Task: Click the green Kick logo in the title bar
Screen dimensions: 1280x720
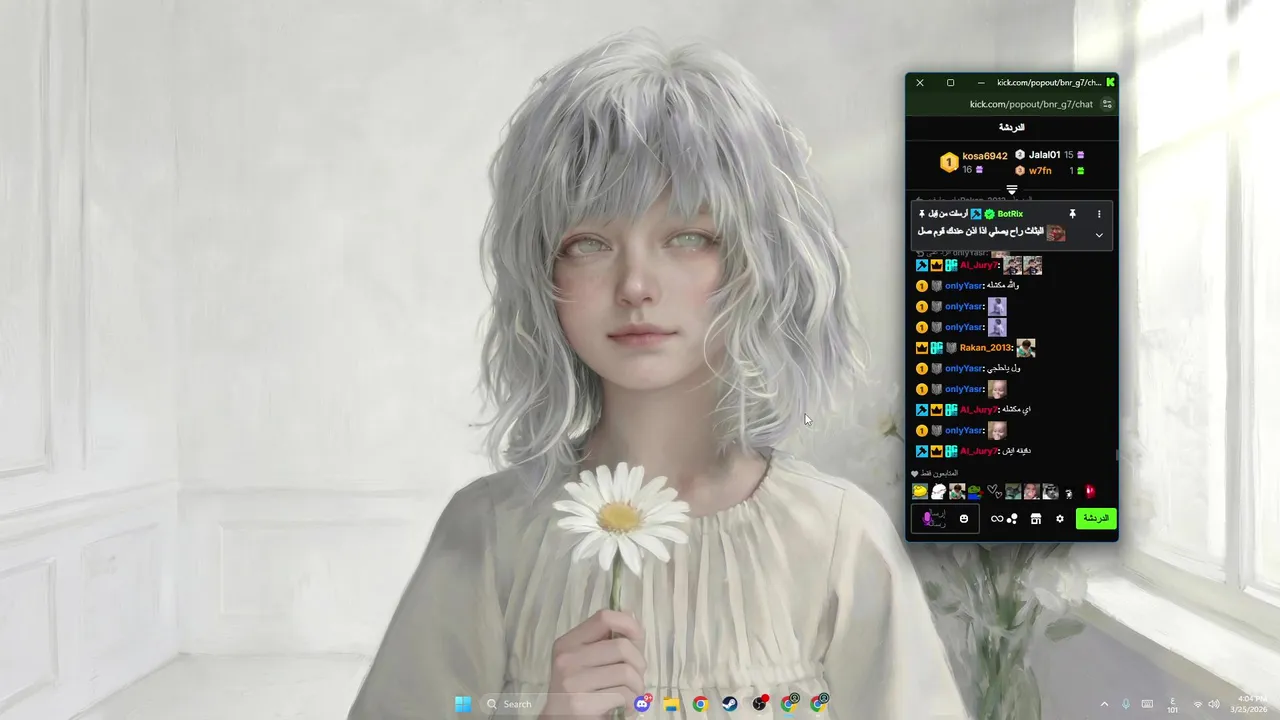Action: click(x=1110, y=82)
